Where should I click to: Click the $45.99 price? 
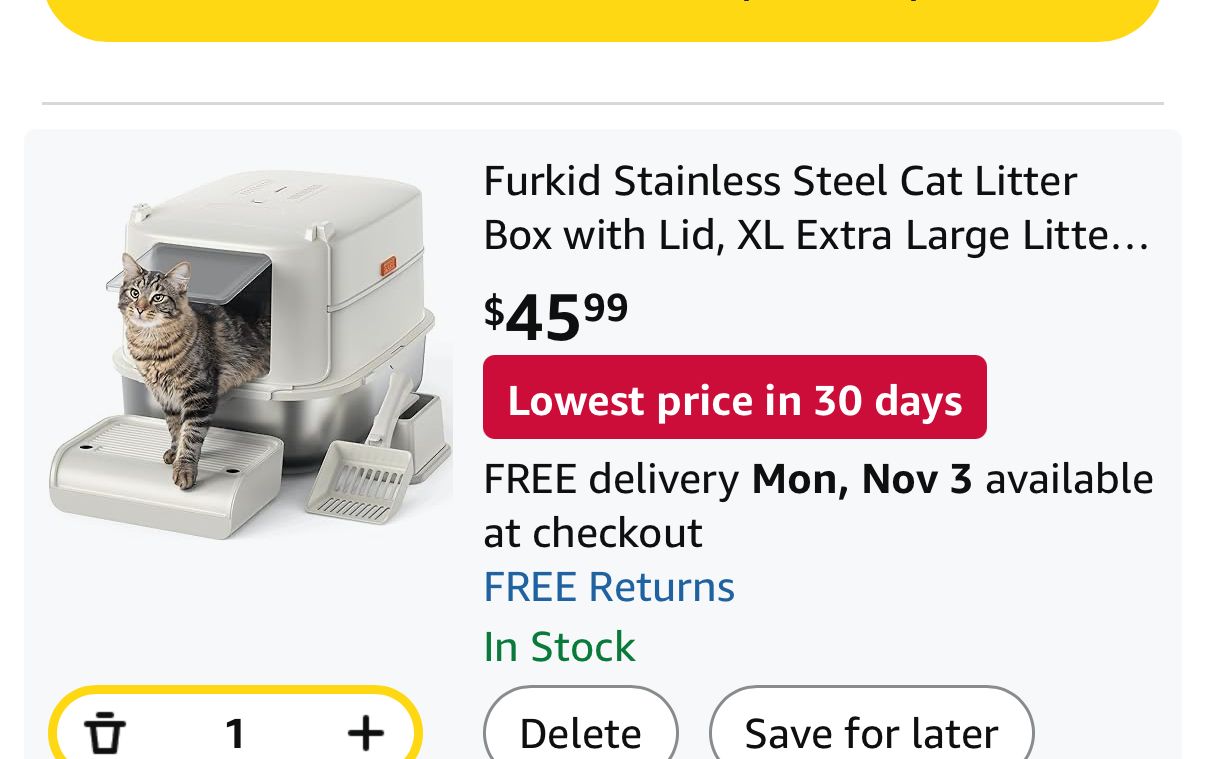pos(556,314)
